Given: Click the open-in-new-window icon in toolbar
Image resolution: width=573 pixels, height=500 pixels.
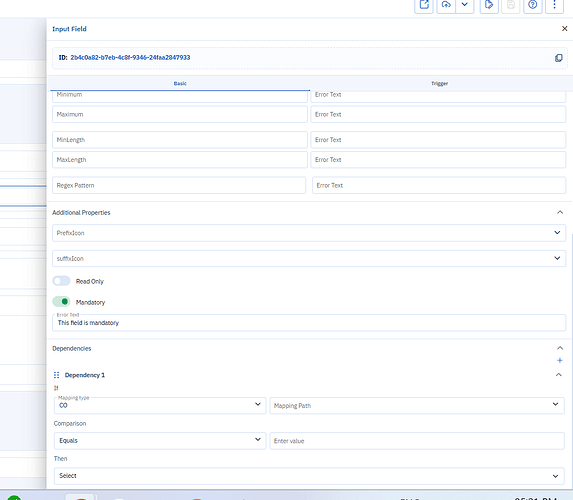Looking at the screenshot, I should [424, 5].
